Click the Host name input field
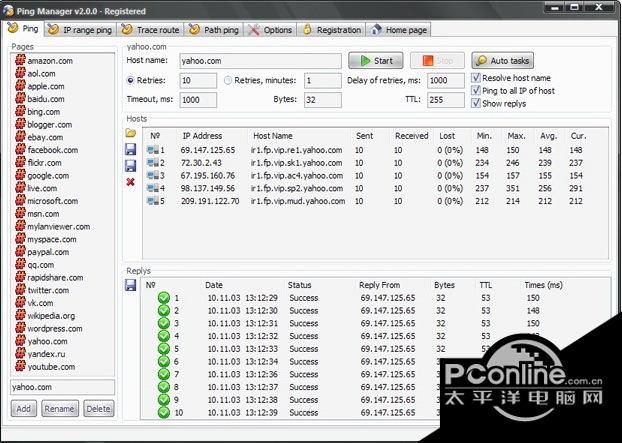622x443 pixels. (260, 61)
